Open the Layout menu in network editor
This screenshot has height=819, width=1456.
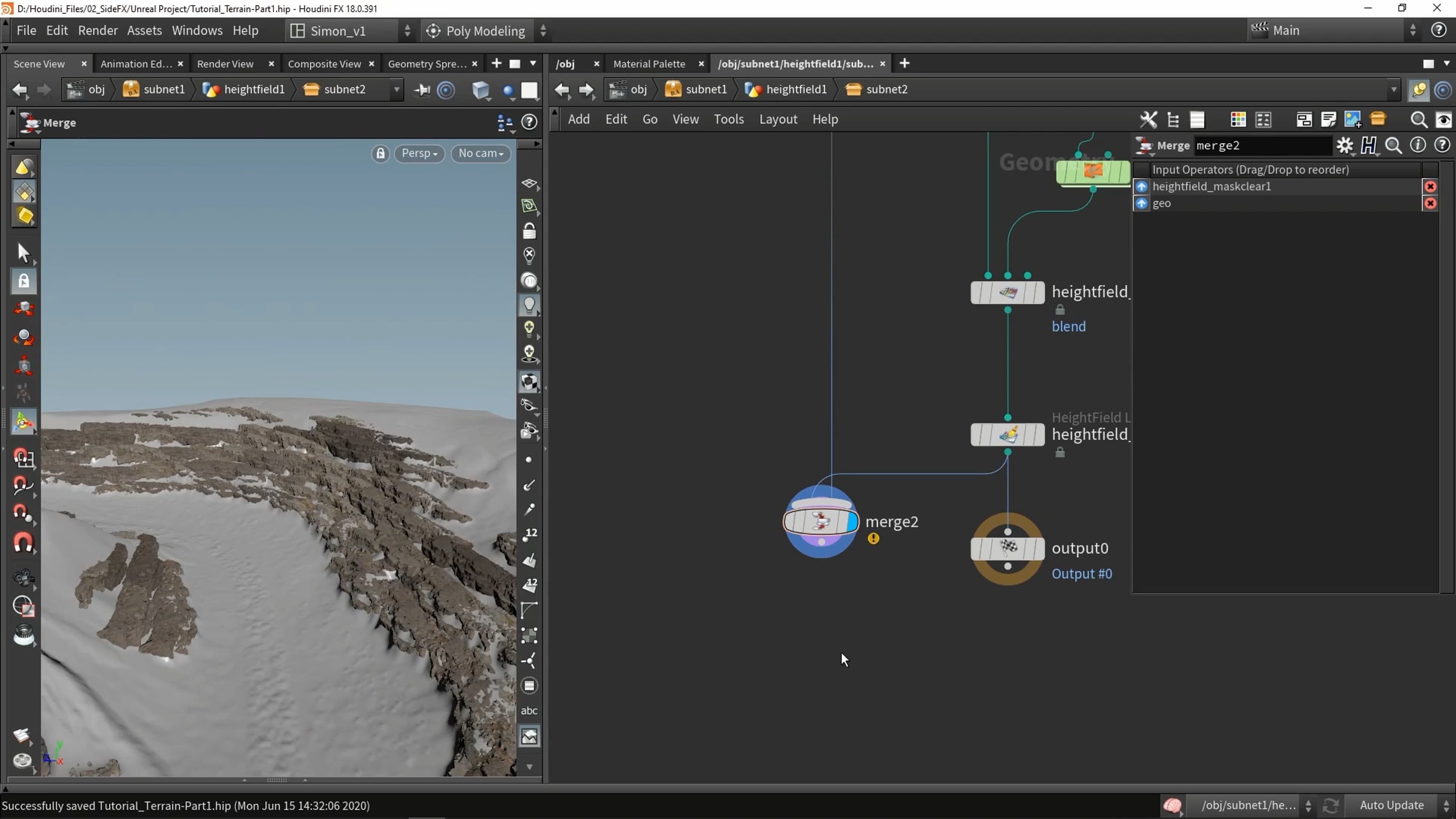pyautogui.click(x=778, y=120)
